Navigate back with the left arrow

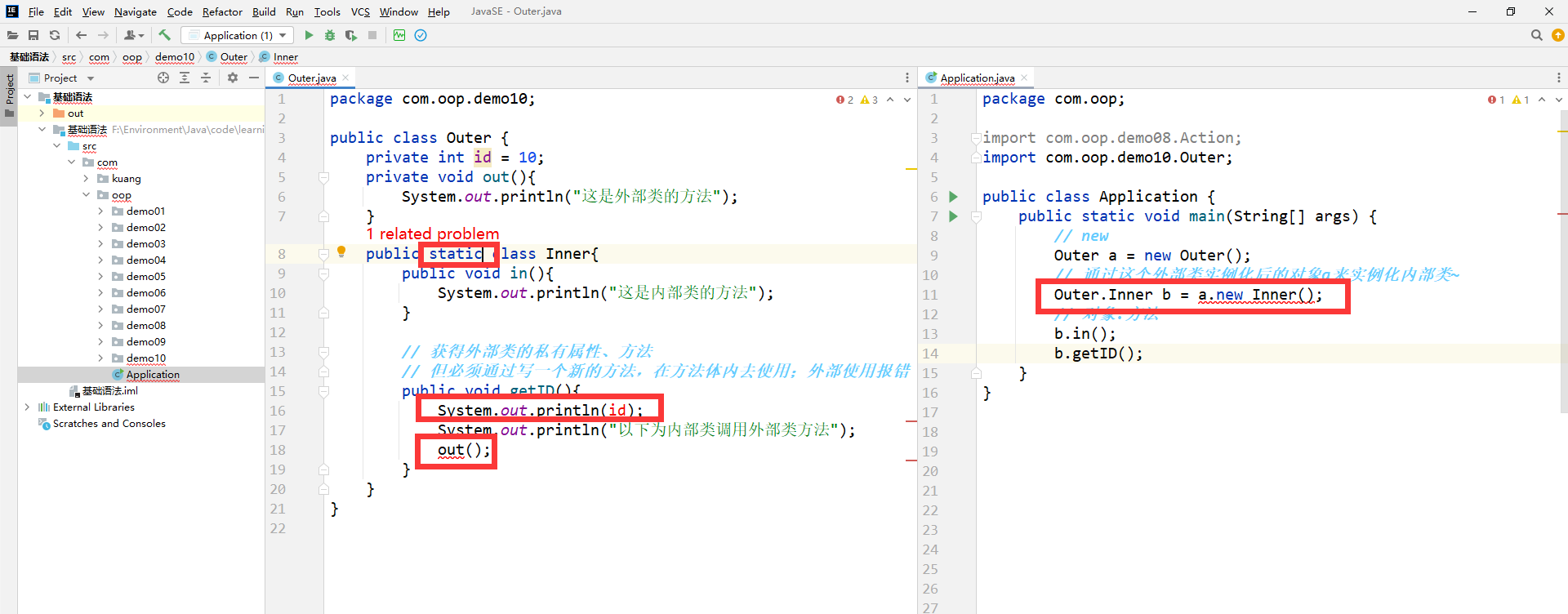click(x=81, y=35)
